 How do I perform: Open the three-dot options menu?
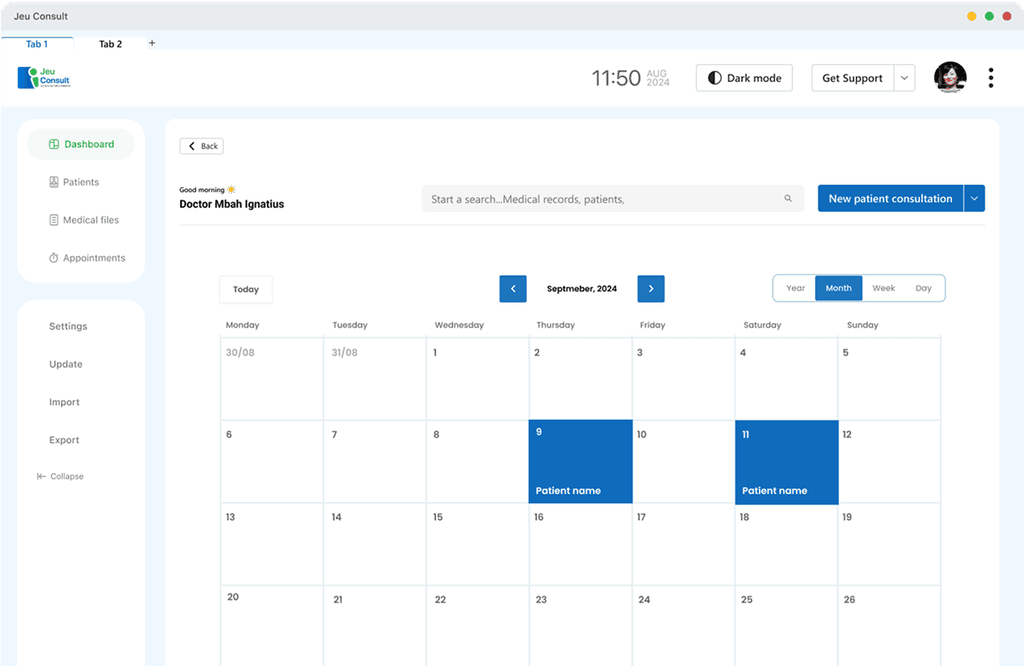(x=991, y=78)
